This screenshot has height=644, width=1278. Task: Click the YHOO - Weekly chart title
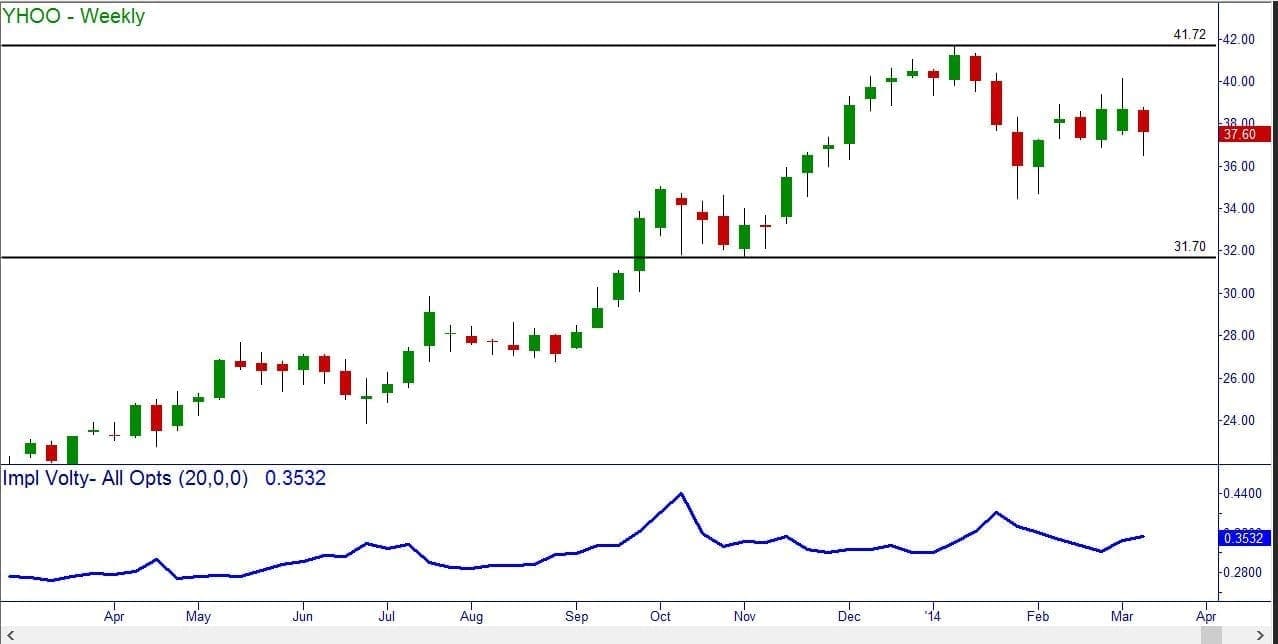point(74,16)
